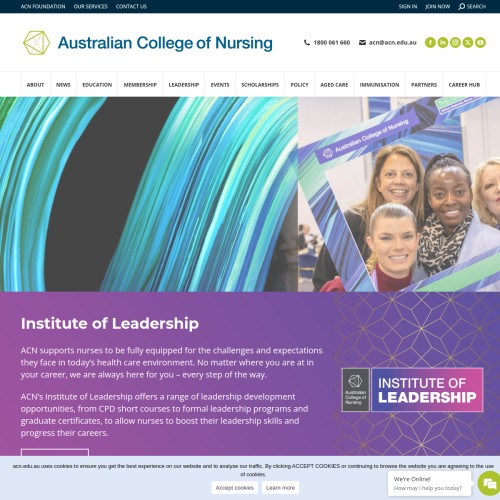
Task: Open the ACN Facebook page icon
Action: click(430, 43)
